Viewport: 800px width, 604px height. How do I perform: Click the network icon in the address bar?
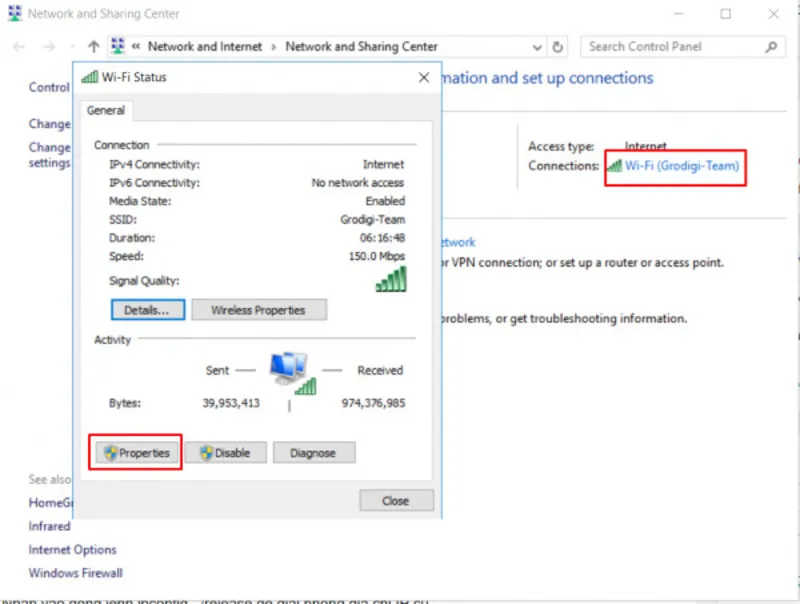(x=118, y=46)
